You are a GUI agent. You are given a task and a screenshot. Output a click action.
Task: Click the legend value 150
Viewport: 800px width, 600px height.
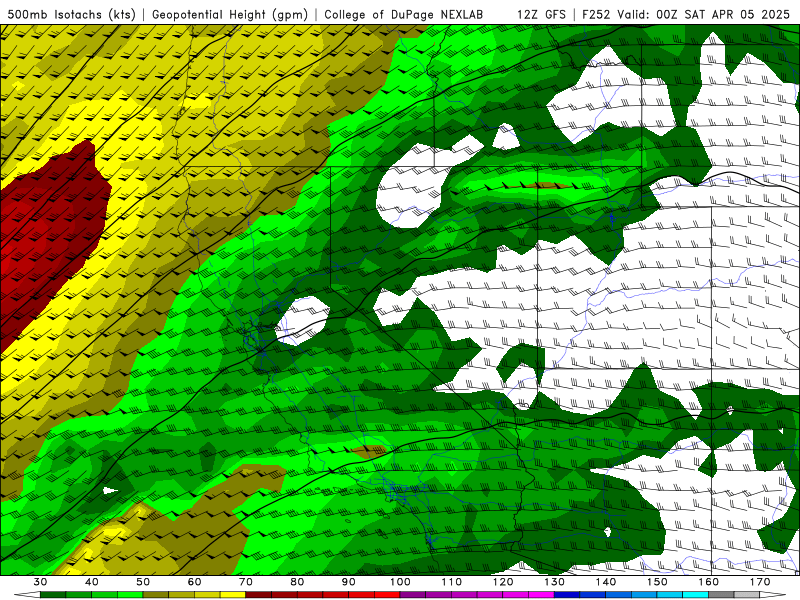coord(657,582)
